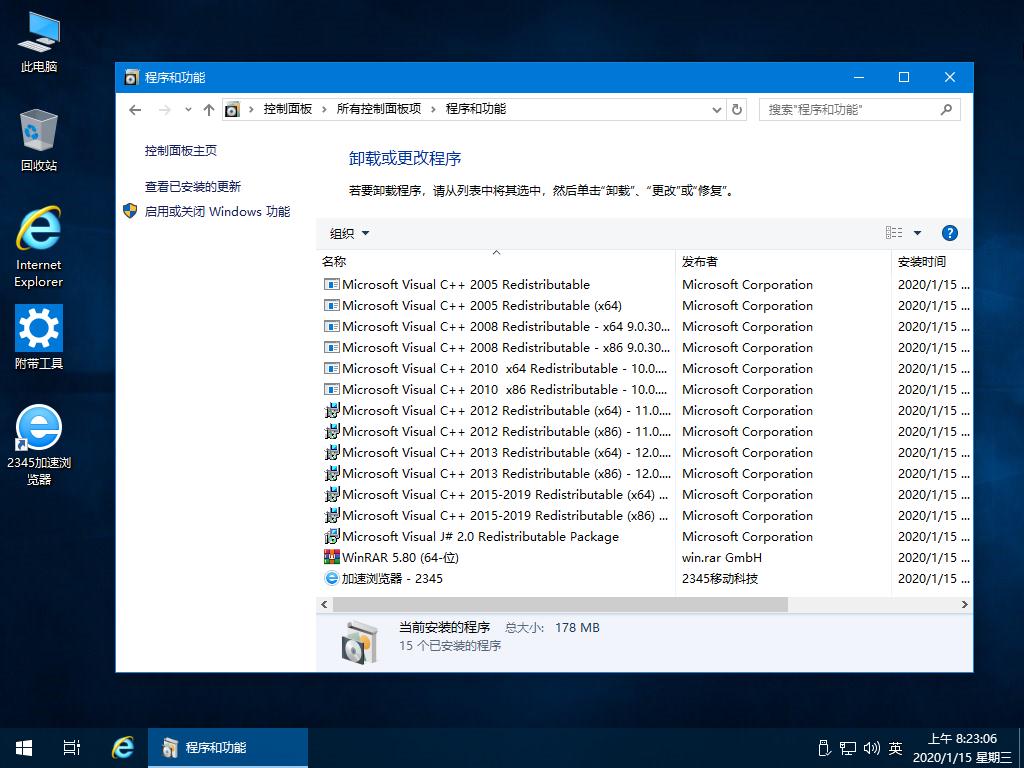1024x768 pixels.
Task: Expand the recent locations dropdown arrow
Action: pos(188,110)
